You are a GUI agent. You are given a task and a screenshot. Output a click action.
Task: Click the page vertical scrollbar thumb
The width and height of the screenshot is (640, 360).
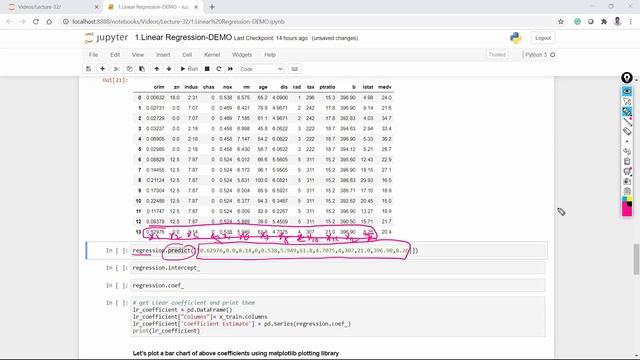[636, 259]
